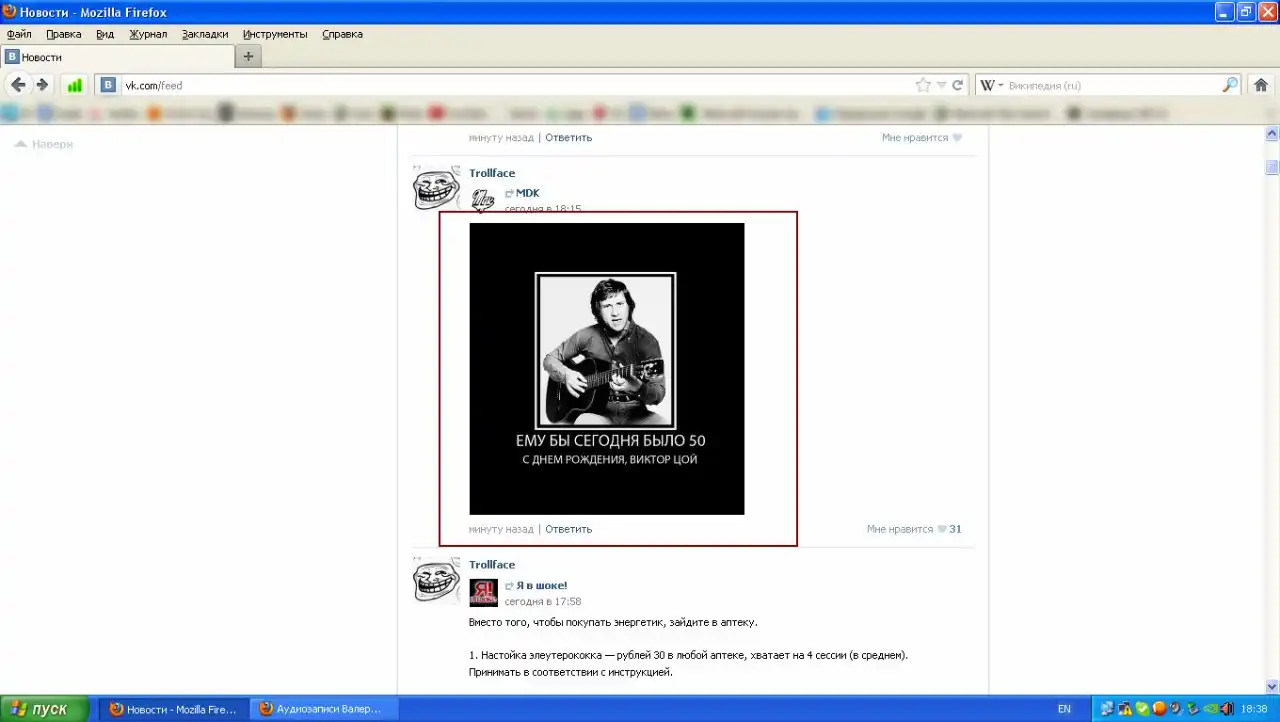Viewport: 1280px width, 722px height.
Task: Click the search magnifier icon
Action: tap(1230, 85)
